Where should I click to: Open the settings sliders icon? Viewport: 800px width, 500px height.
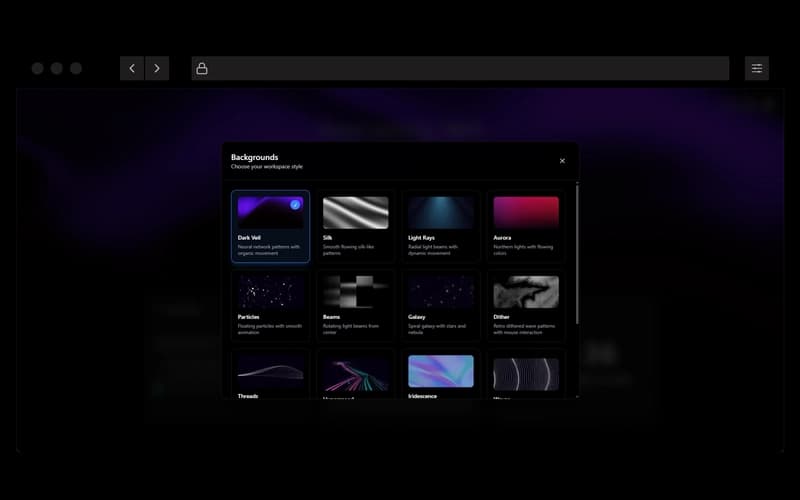757,68
